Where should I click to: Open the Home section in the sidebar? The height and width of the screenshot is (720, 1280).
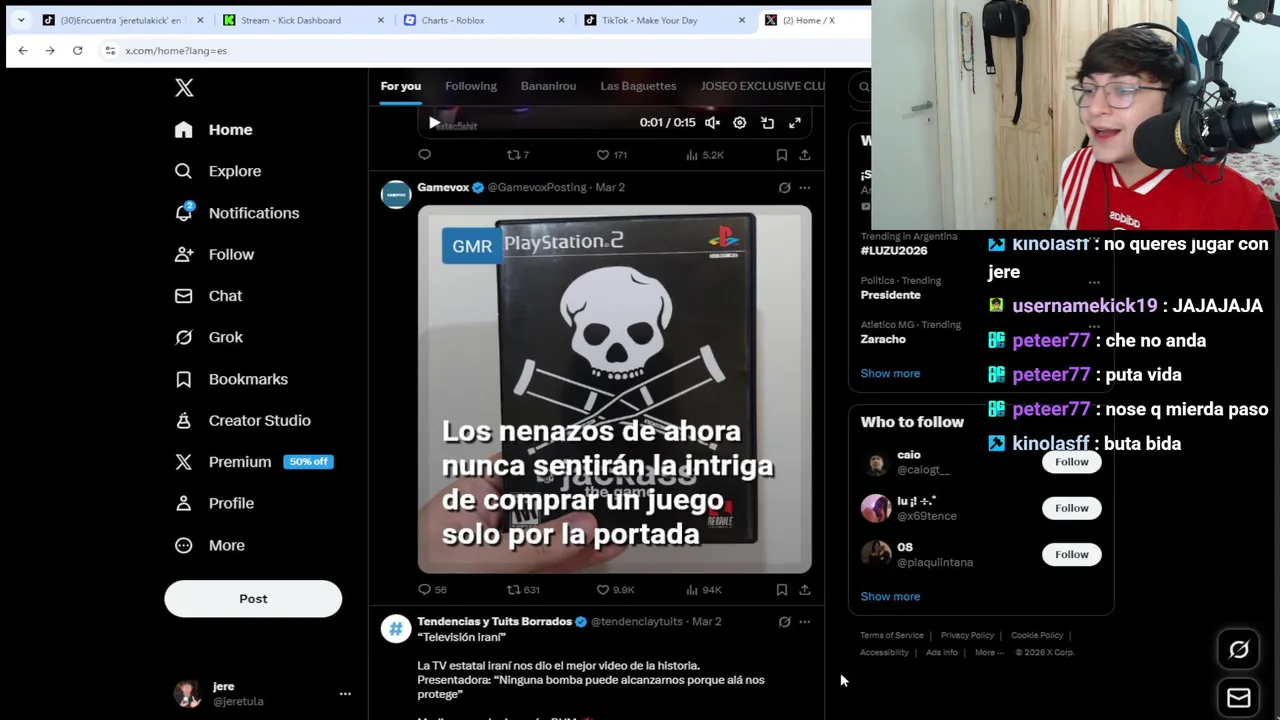click(x=214, y=130)
